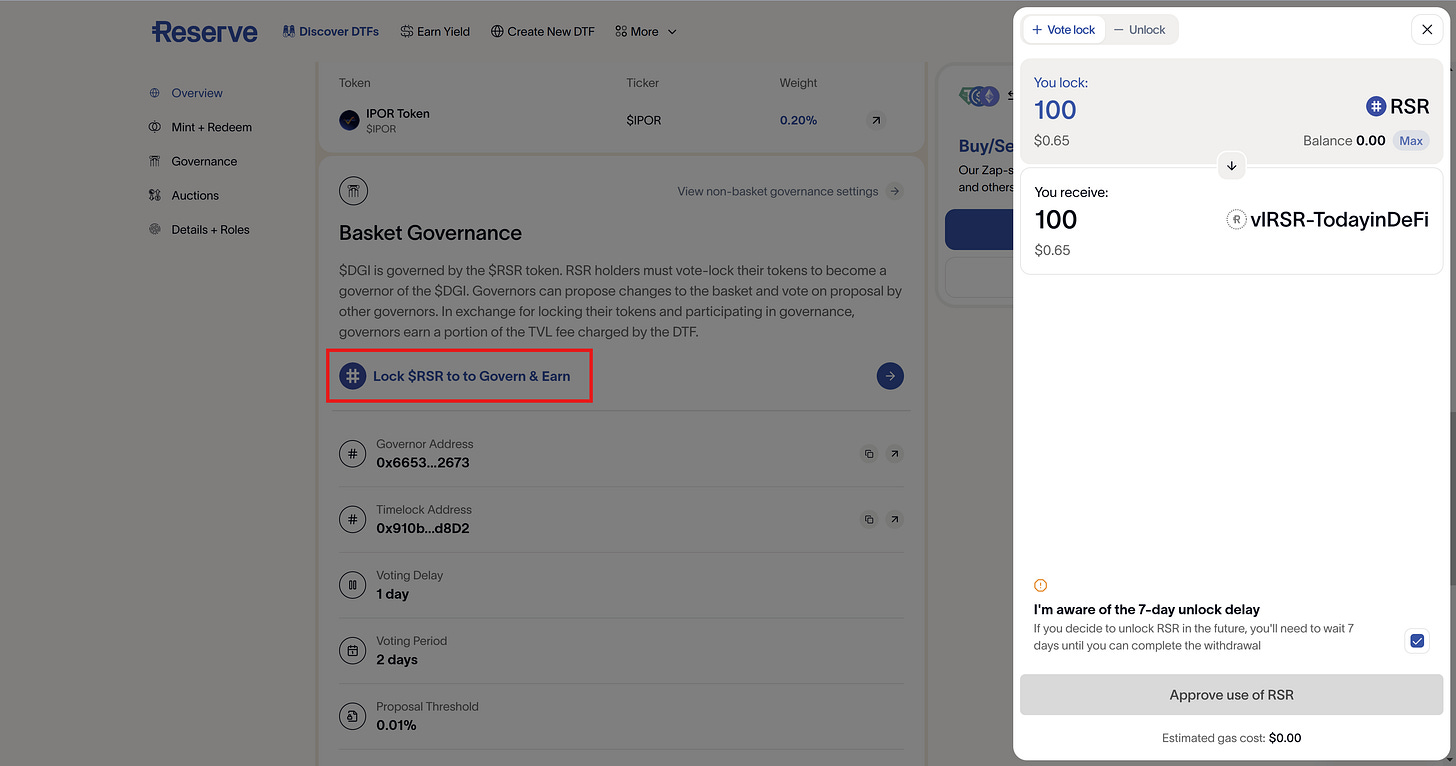
Task: Select Governance in the sidebar
Action: pos(193,161)
